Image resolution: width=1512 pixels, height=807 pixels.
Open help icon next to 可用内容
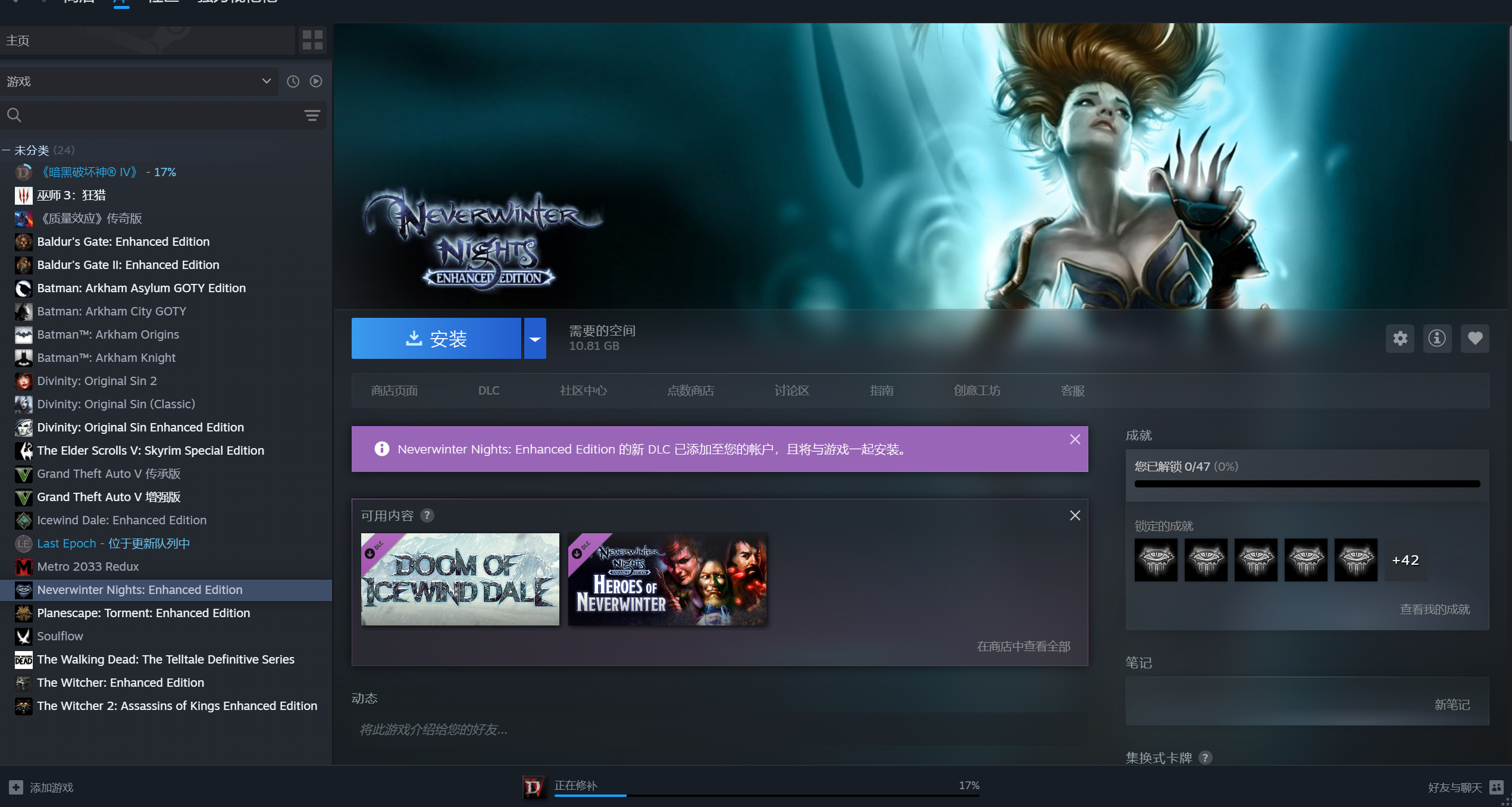[427, 515]
